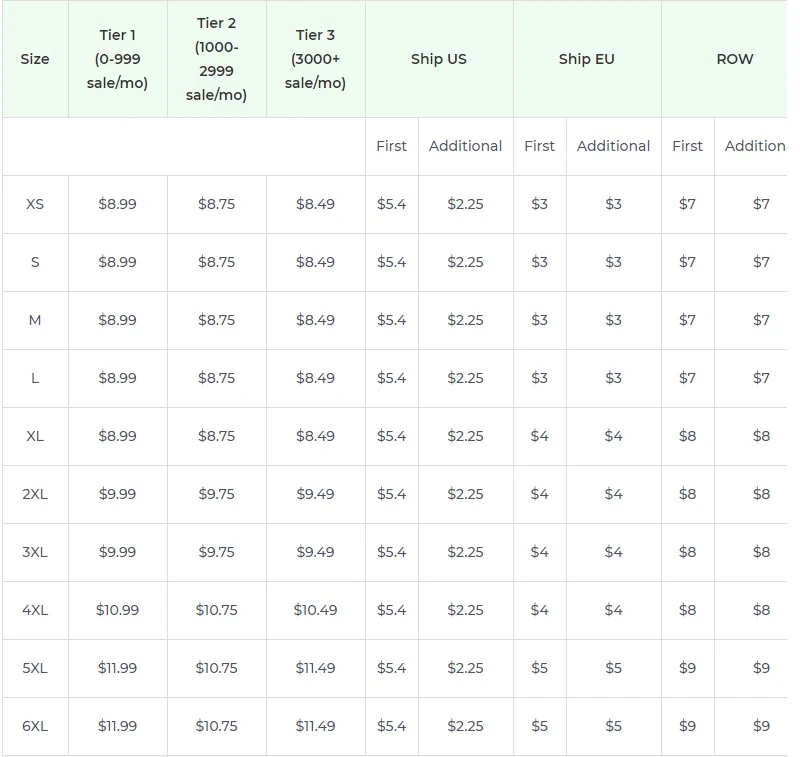The image size is (800, 757).
Task: Click the $2.25 Ship US Additional cost for L
Action: (x=465, y=378)
